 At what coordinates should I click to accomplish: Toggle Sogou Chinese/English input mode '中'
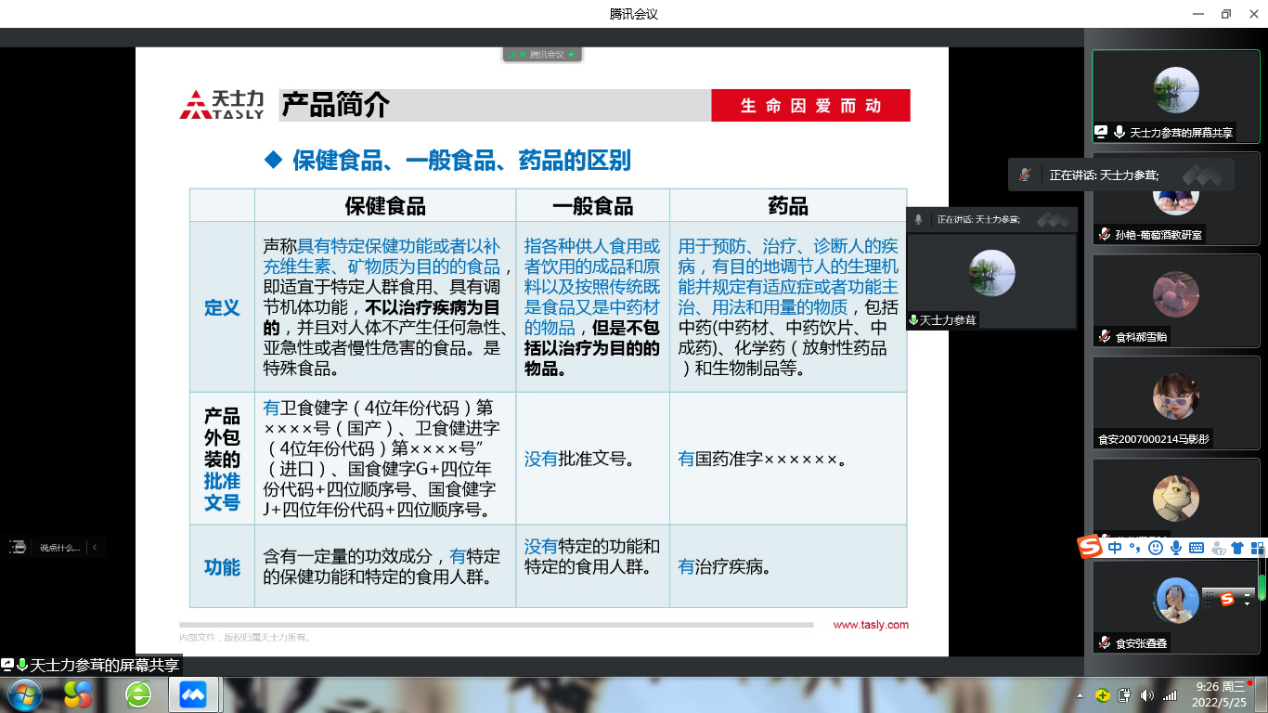click(x=1114, y=548)
